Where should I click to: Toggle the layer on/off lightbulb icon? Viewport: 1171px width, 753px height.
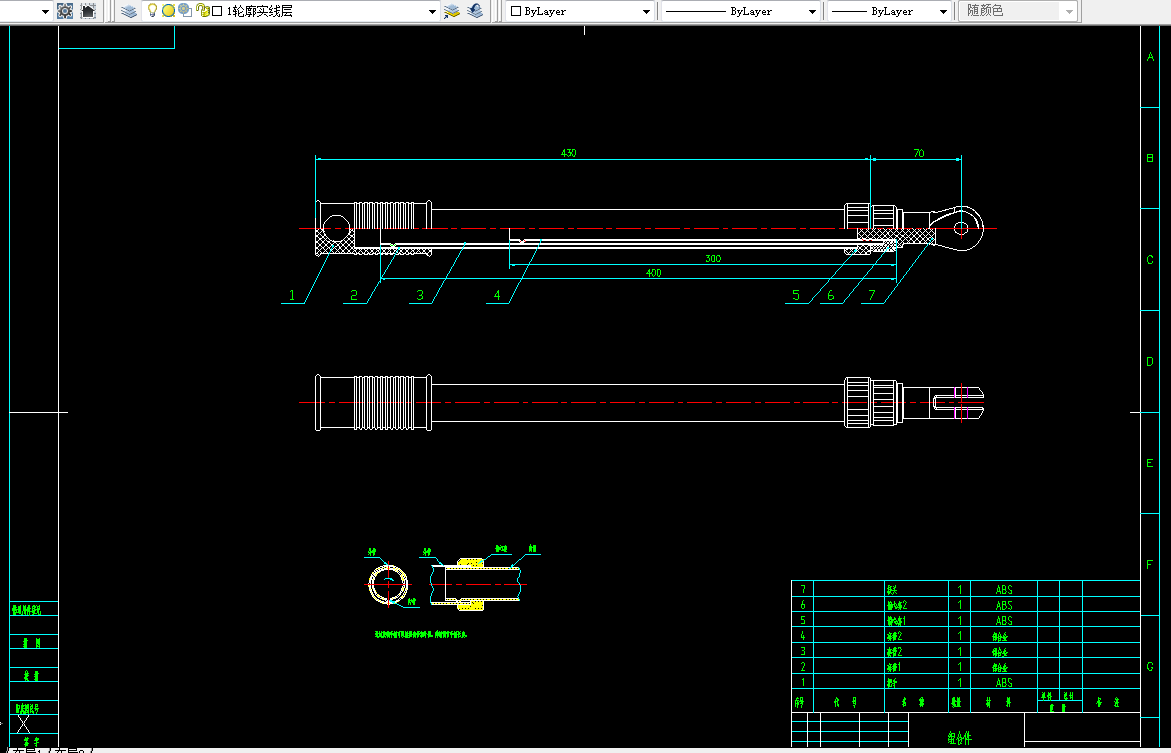click(x=152, y=10)
